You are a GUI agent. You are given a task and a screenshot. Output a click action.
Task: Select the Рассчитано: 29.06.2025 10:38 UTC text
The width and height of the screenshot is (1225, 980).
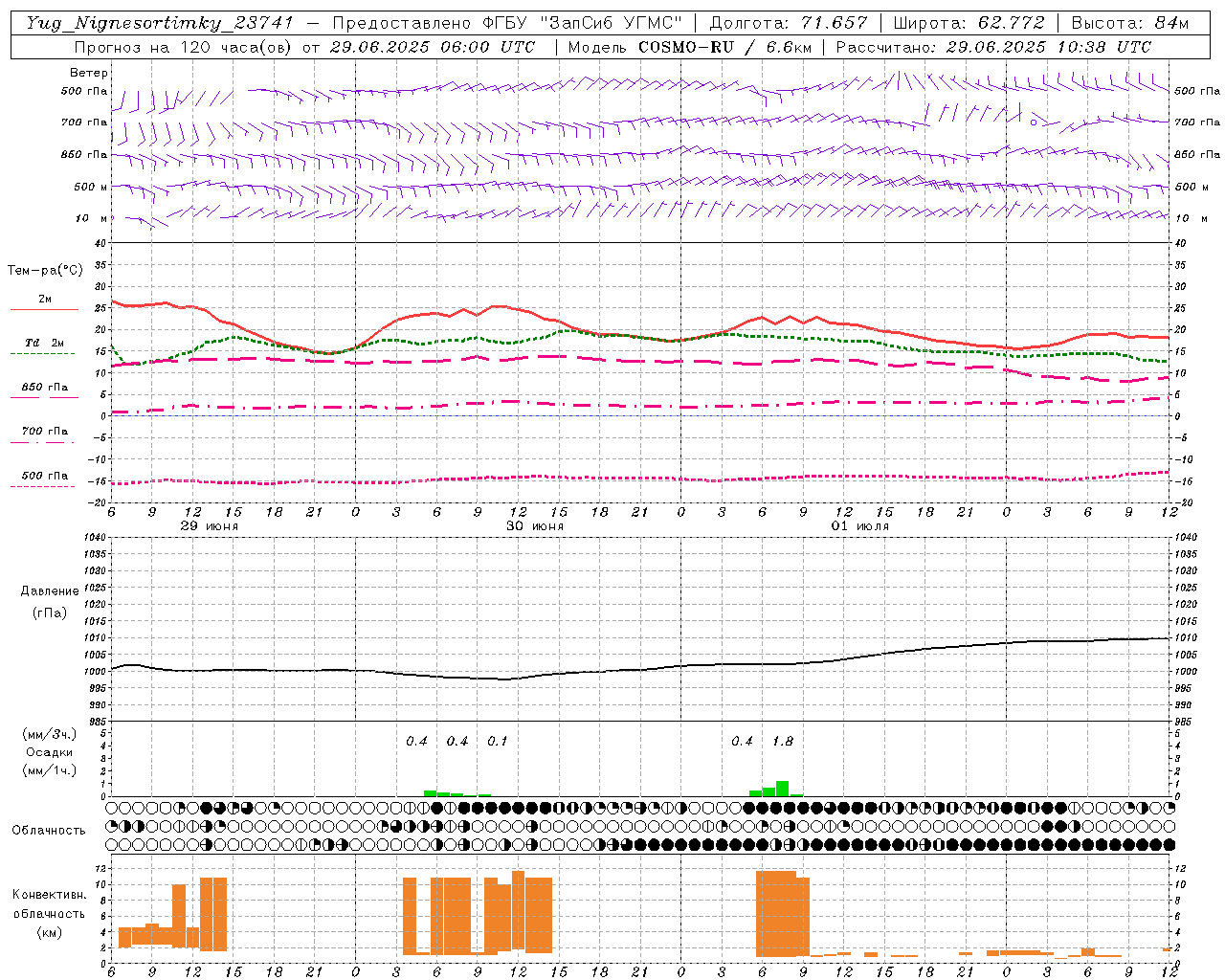[993, 47]
